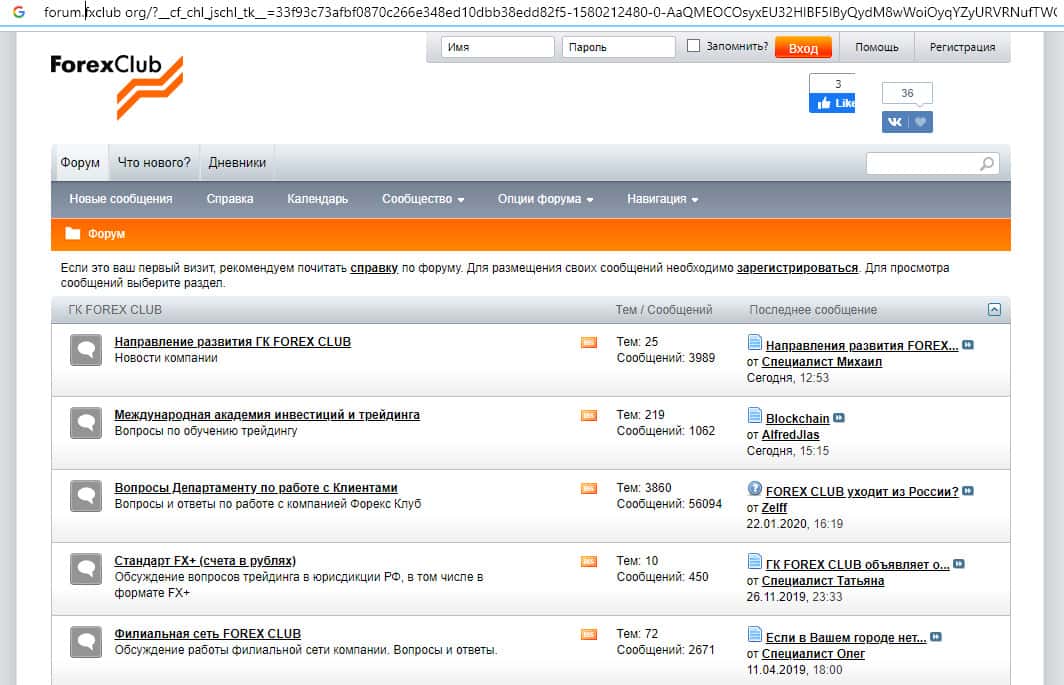Open the Дневники tab
Screen dimensions: 1064x685
(237, 163)
